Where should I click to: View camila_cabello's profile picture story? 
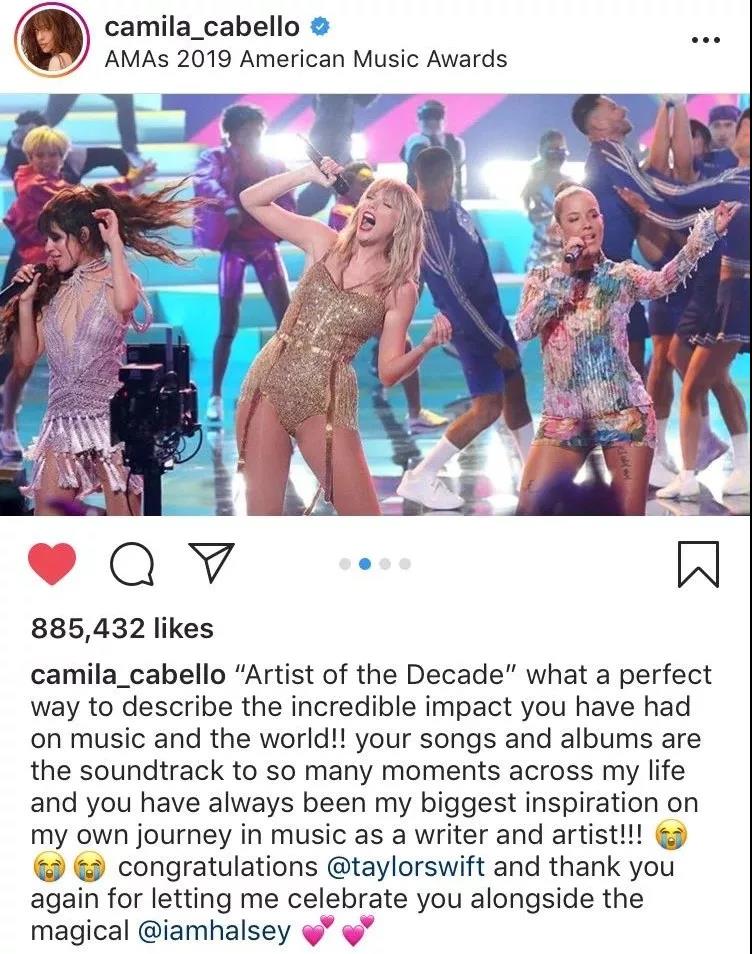(52, 42)
